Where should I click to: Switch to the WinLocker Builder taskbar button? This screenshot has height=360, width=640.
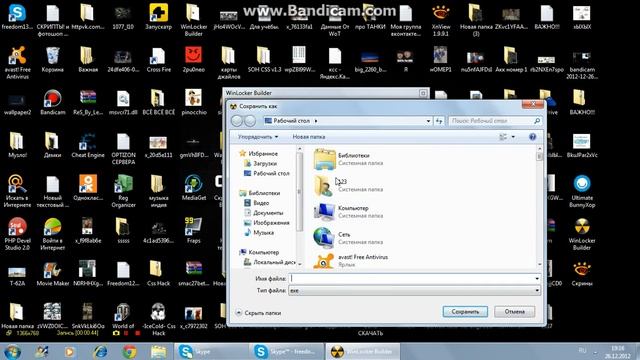pos(362,351)
